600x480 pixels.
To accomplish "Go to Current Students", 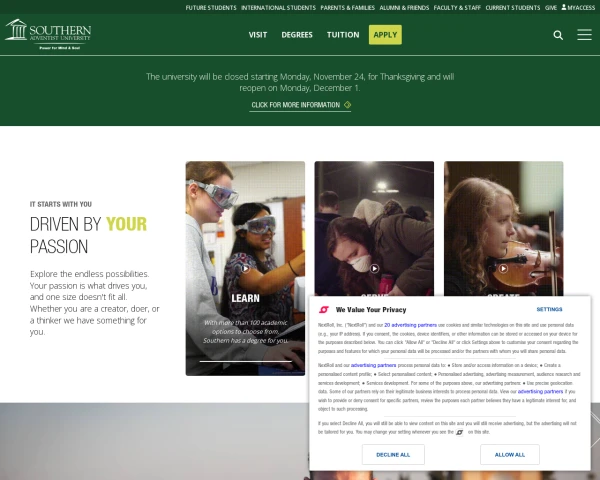I will 513,8.
